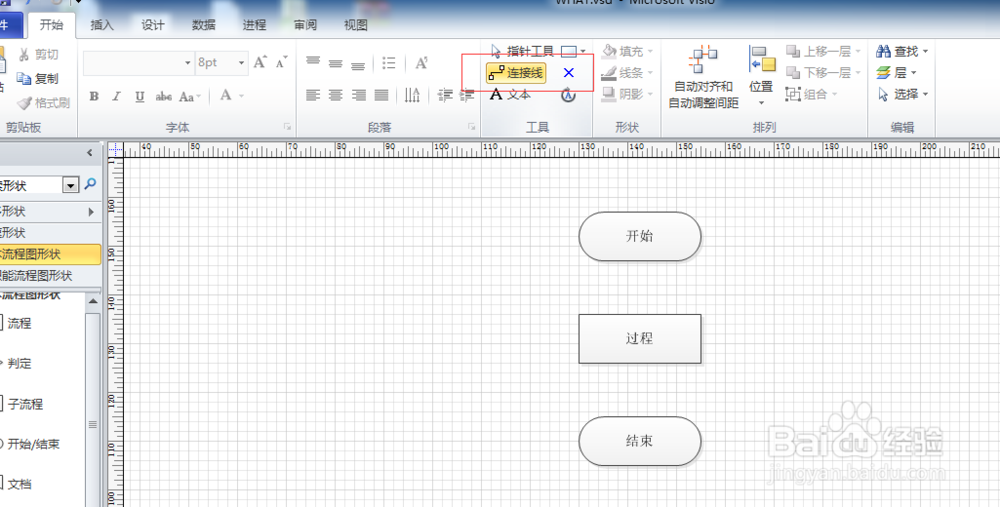The width and height of the screenshot is (1000, 507).
Task: Pick 子流程 shape in stencil
Action: pos(22,404)
